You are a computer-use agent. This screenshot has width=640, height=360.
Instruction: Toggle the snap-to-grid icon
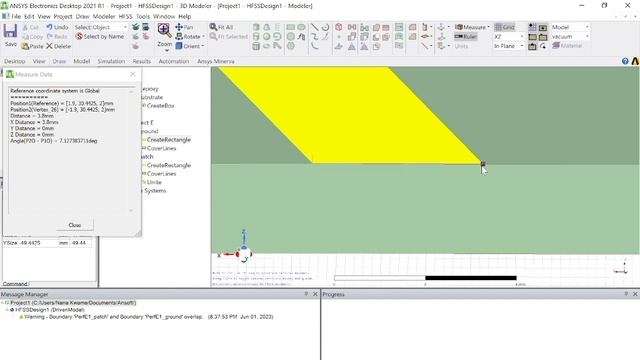[x=532, y=27]
